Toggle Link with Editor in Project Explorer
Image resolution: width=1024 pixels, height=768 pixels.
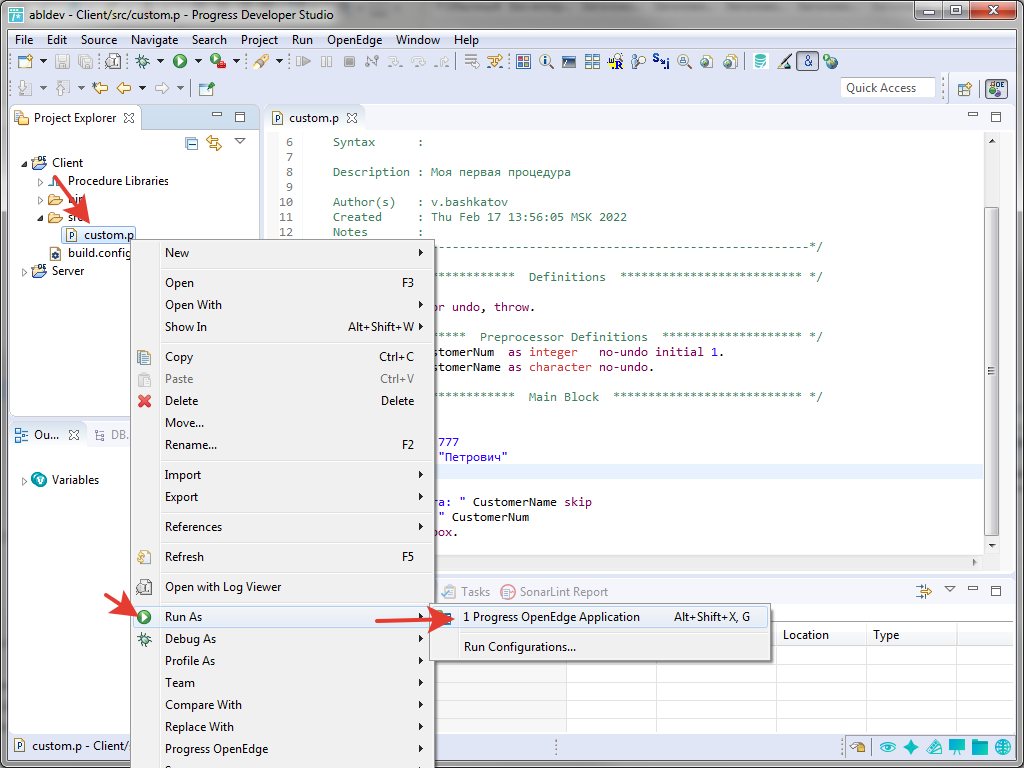pyautogui.click(x=214, y=143)
